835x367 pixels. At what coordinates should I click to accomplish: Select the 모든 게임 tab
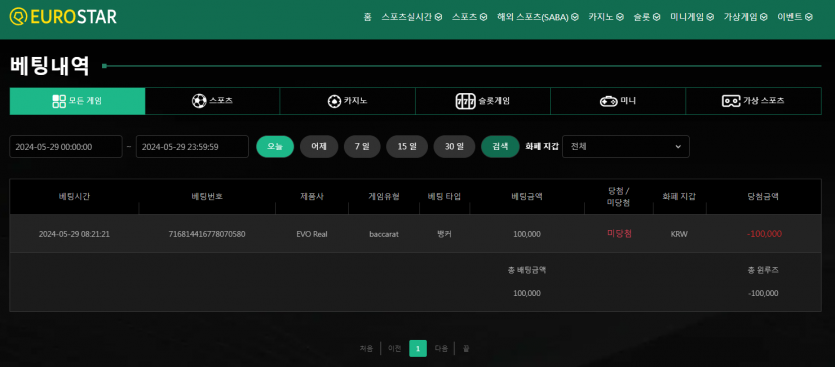point(77,101)
